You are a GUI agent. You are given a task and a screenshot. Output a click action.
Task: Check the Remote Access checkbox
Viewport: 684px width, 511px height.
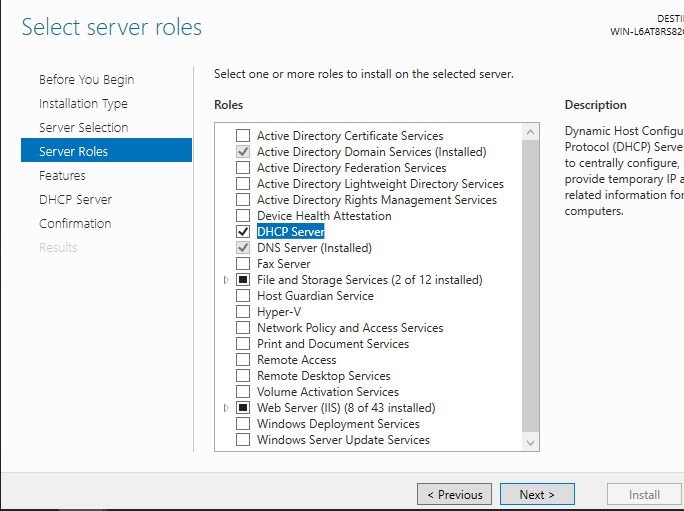click(243, 360)
